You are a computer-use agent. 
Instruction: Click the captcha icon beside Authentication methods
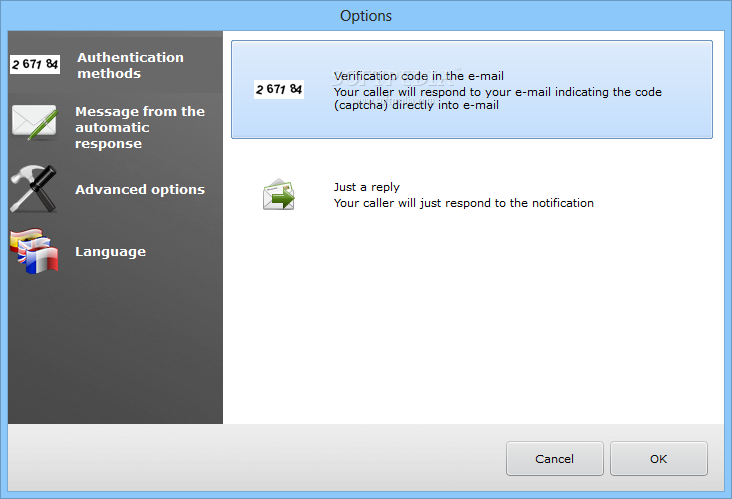[35, 64]
